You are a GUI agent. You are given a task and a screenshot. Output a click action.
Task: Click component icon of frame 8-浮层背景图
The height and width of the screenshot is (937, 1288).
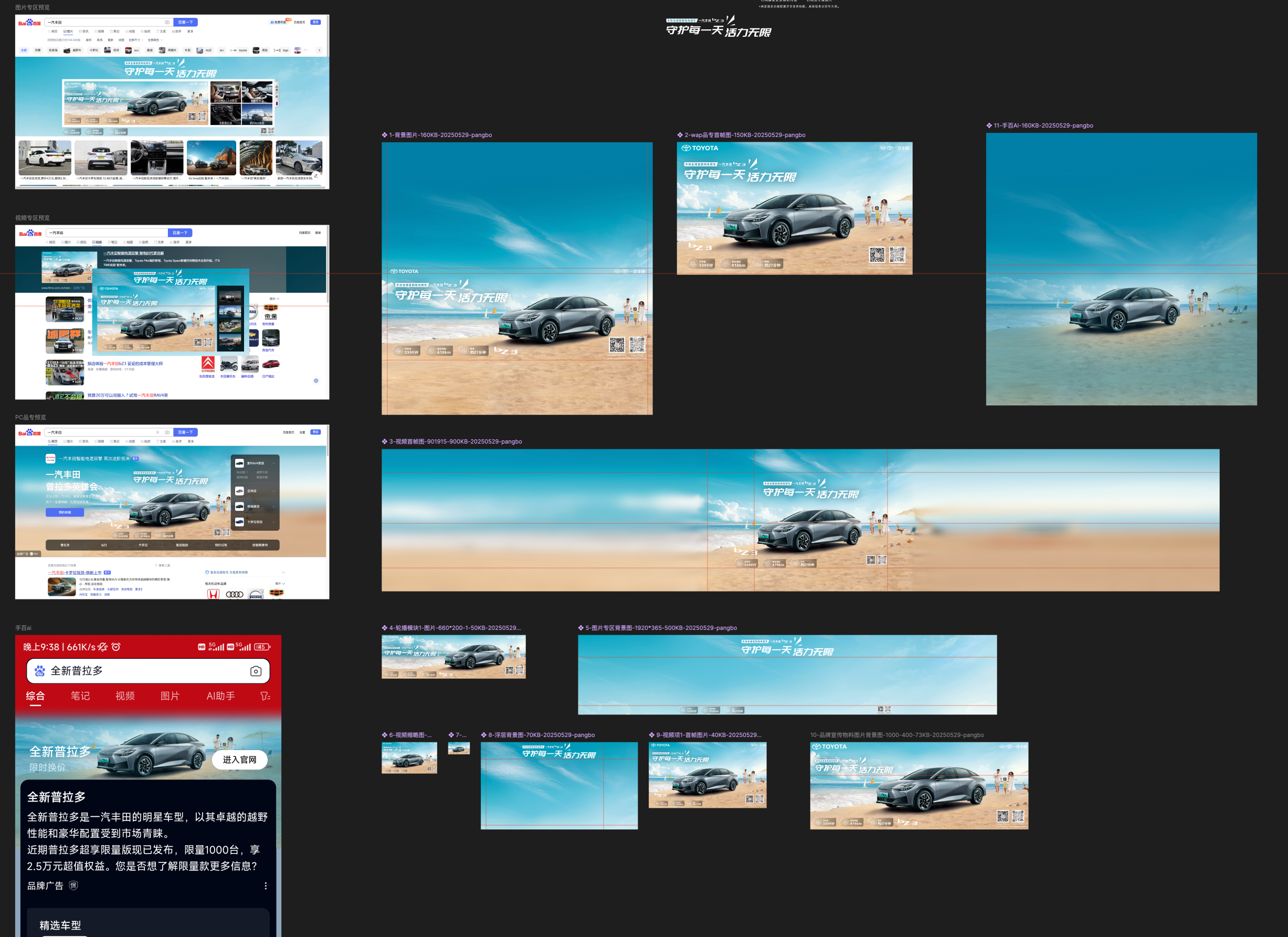484,735
